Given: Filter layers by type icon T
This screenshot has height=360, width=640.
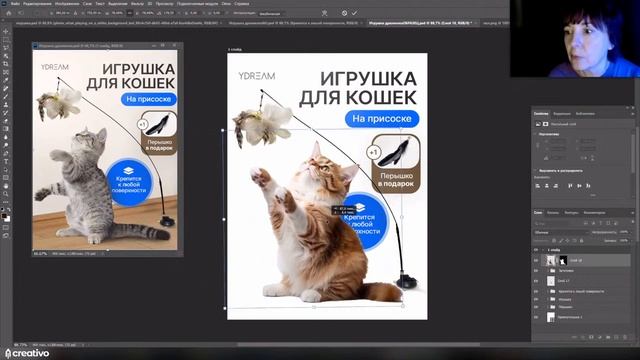Looking at the screenshot, I should [x=600, y=223].
